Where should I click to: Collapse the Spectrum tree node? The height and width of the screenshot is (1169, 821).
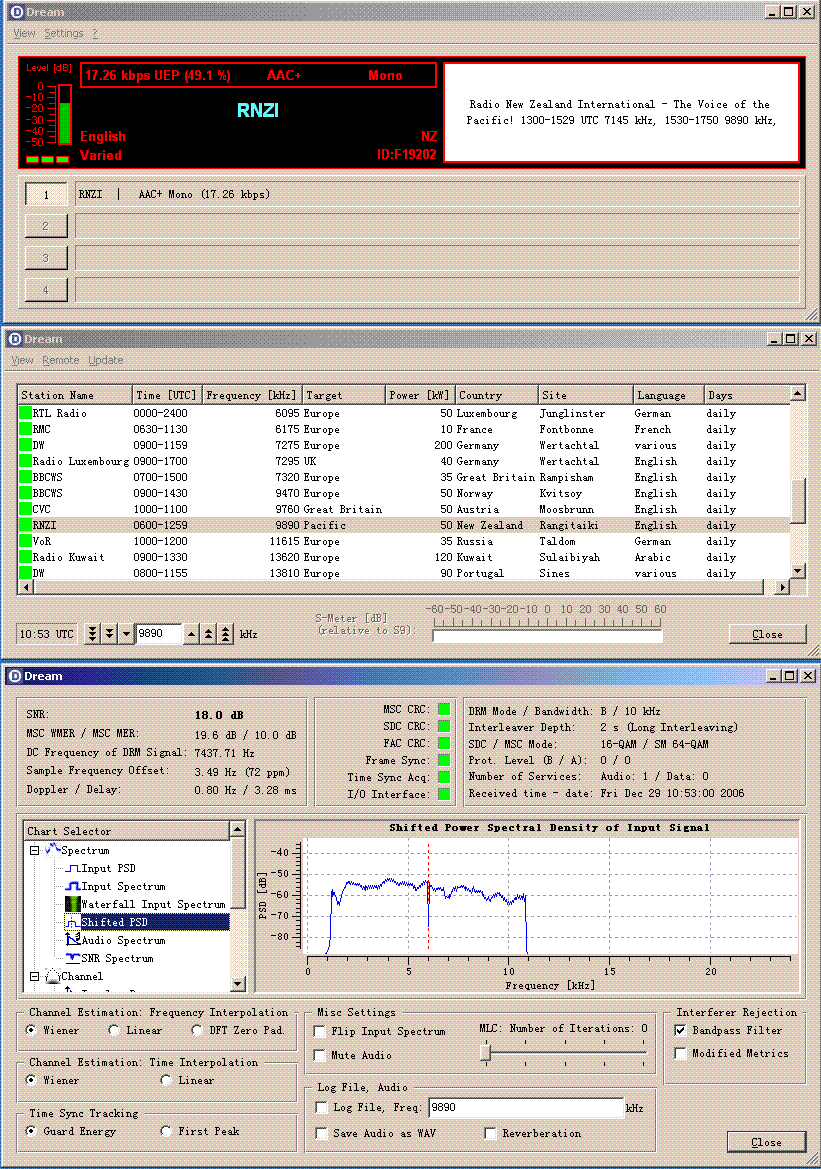pyautogui.click(x=34, y=850)
